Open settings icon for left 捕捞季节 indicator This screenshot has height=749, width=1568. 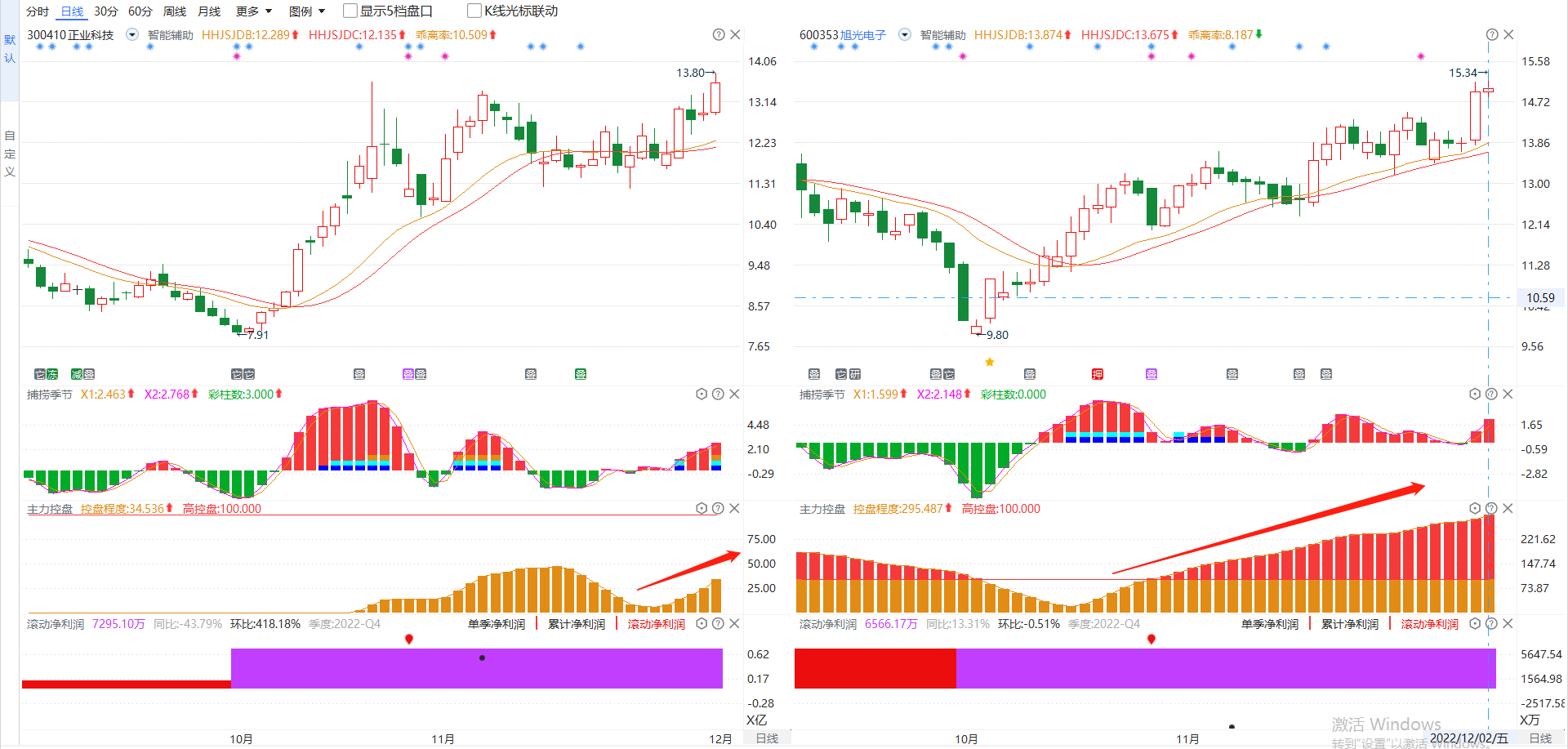[x=701, y=394]
